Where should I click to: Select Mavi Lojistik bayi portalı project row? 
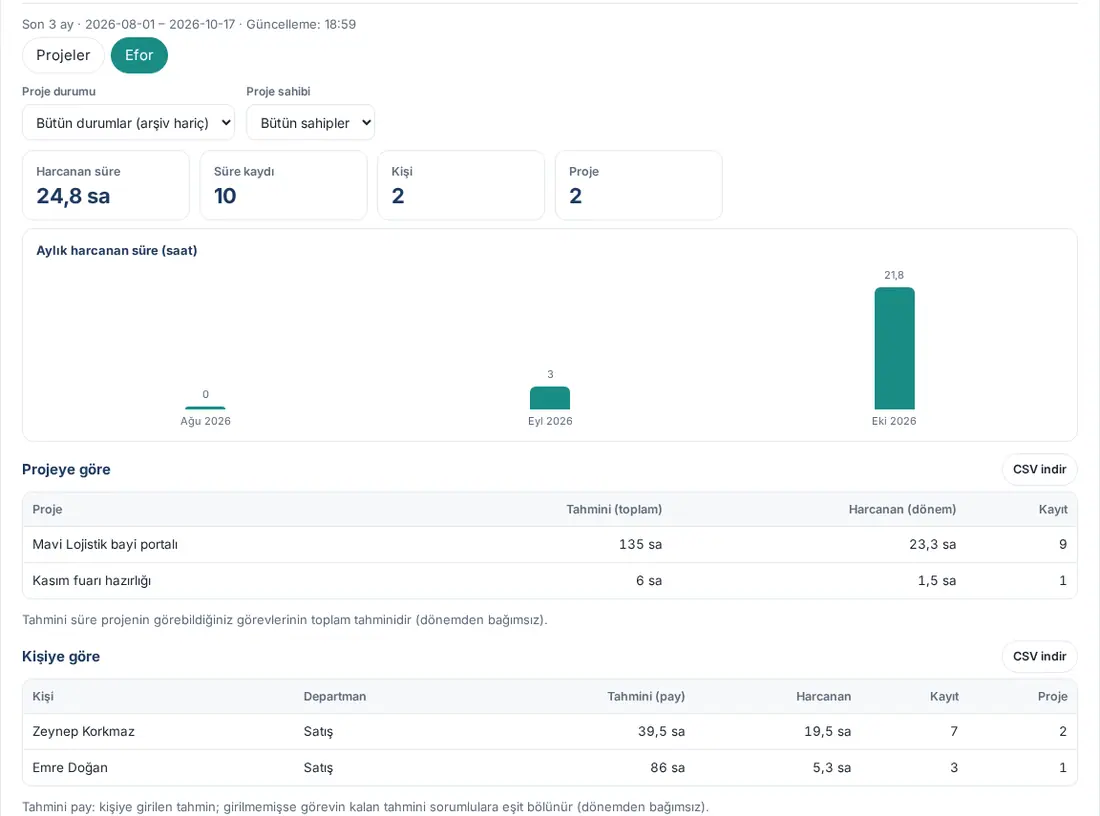point(550,544)
